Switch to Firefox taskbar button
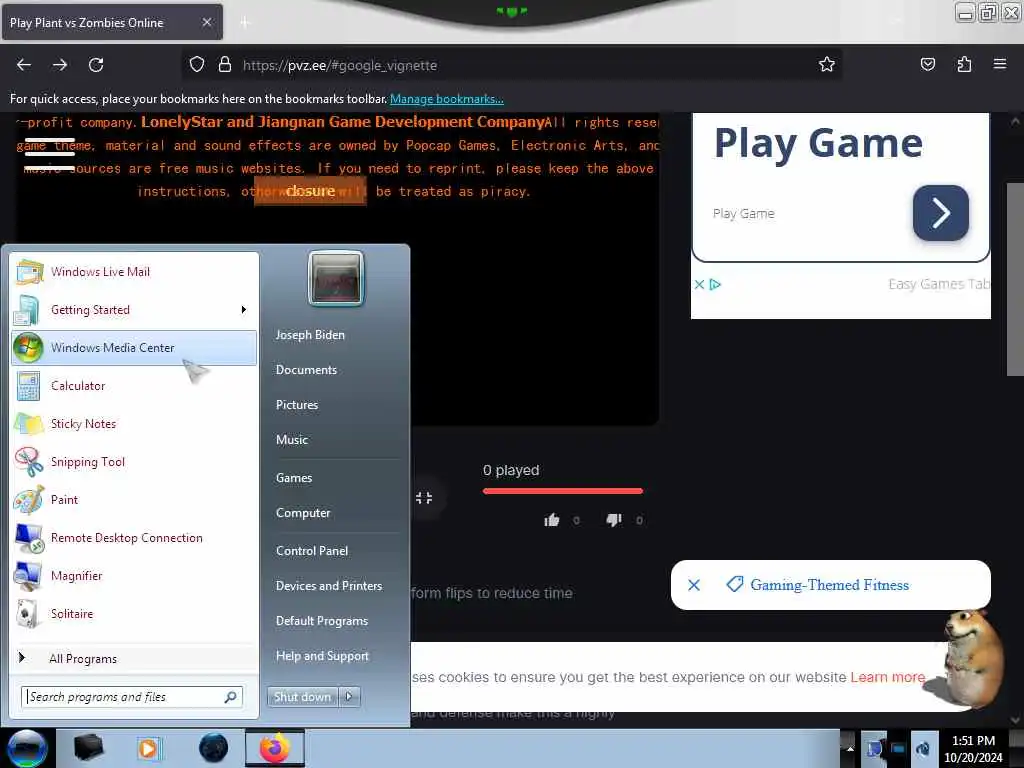 click(275, 748)
